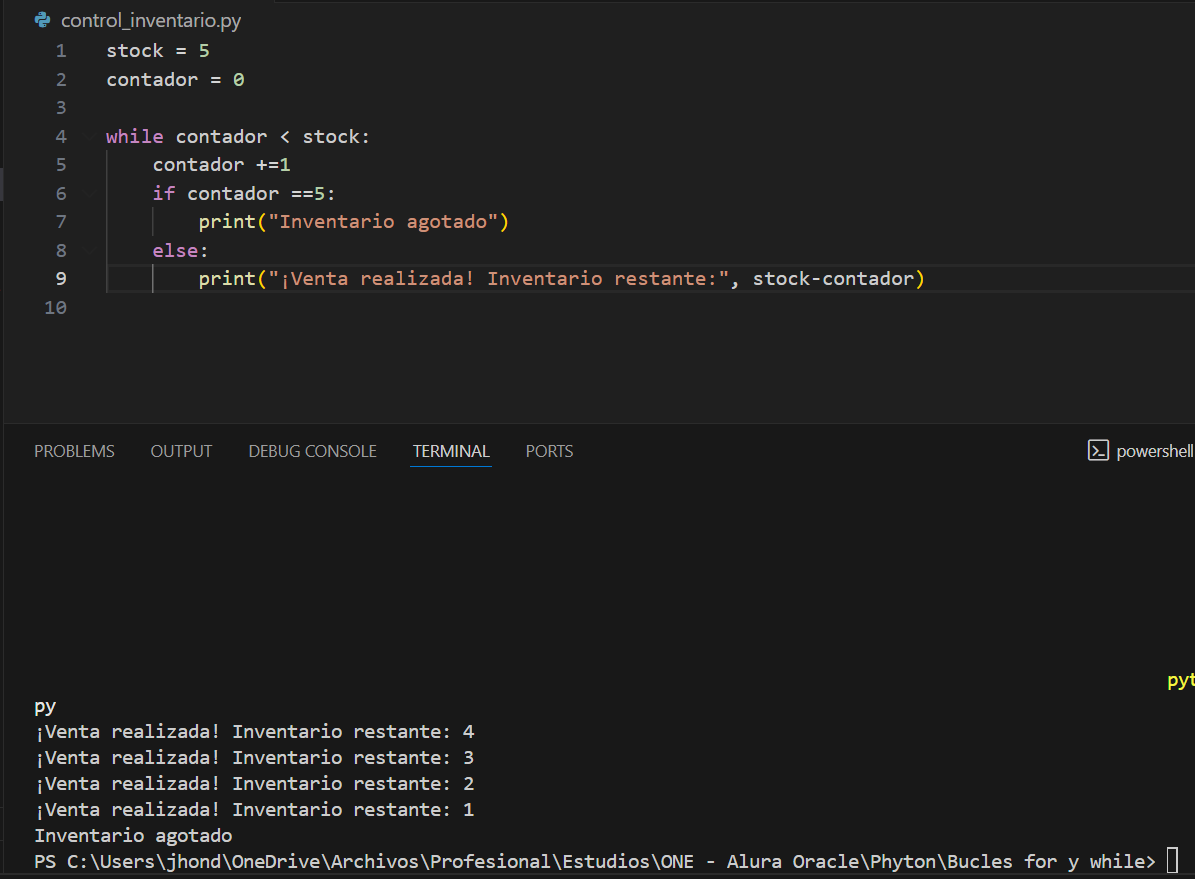Click the Python file icon in the editor tab
The image size is (1195, 879).
coord(43,20)
